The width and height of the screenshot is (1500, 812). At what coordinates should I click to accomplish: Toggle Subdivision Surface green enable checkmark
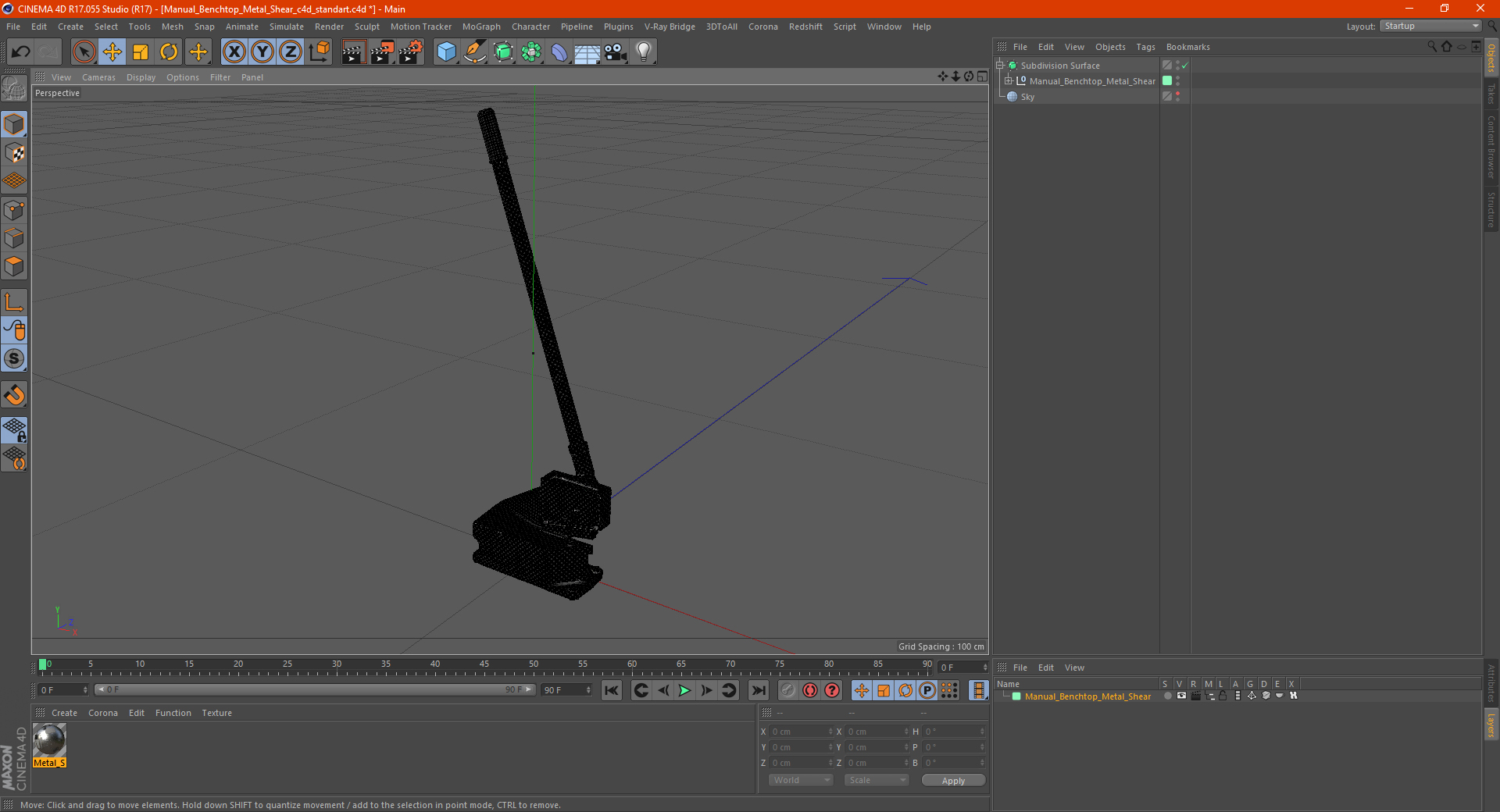1185,66
